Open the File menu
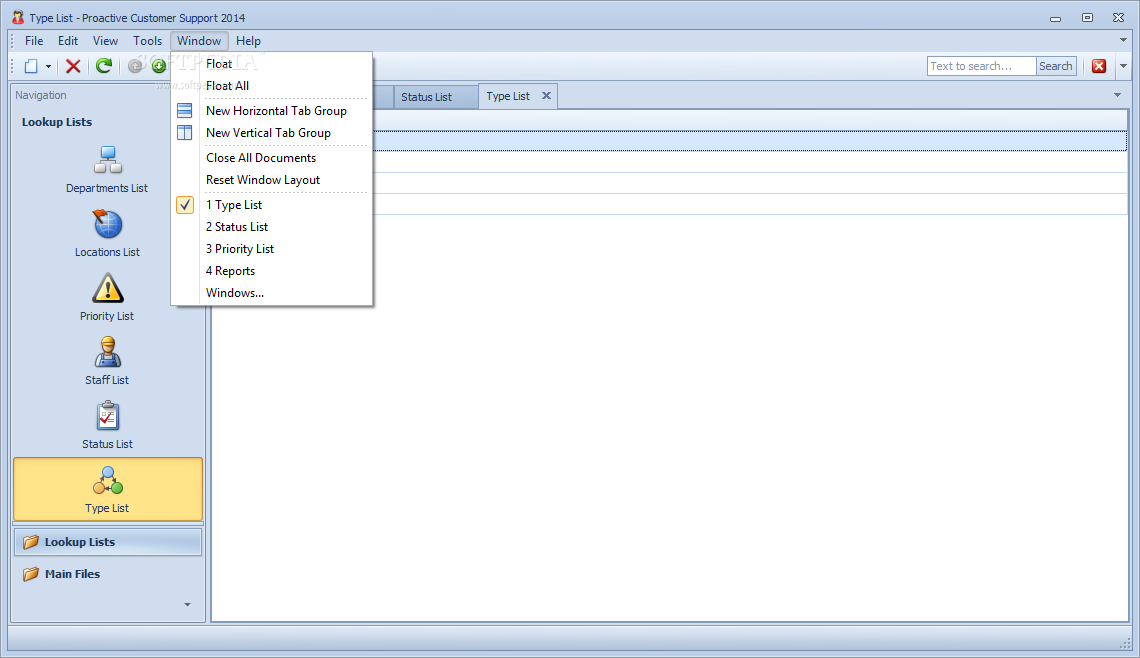1140x658 pixels. coord(34,41)
